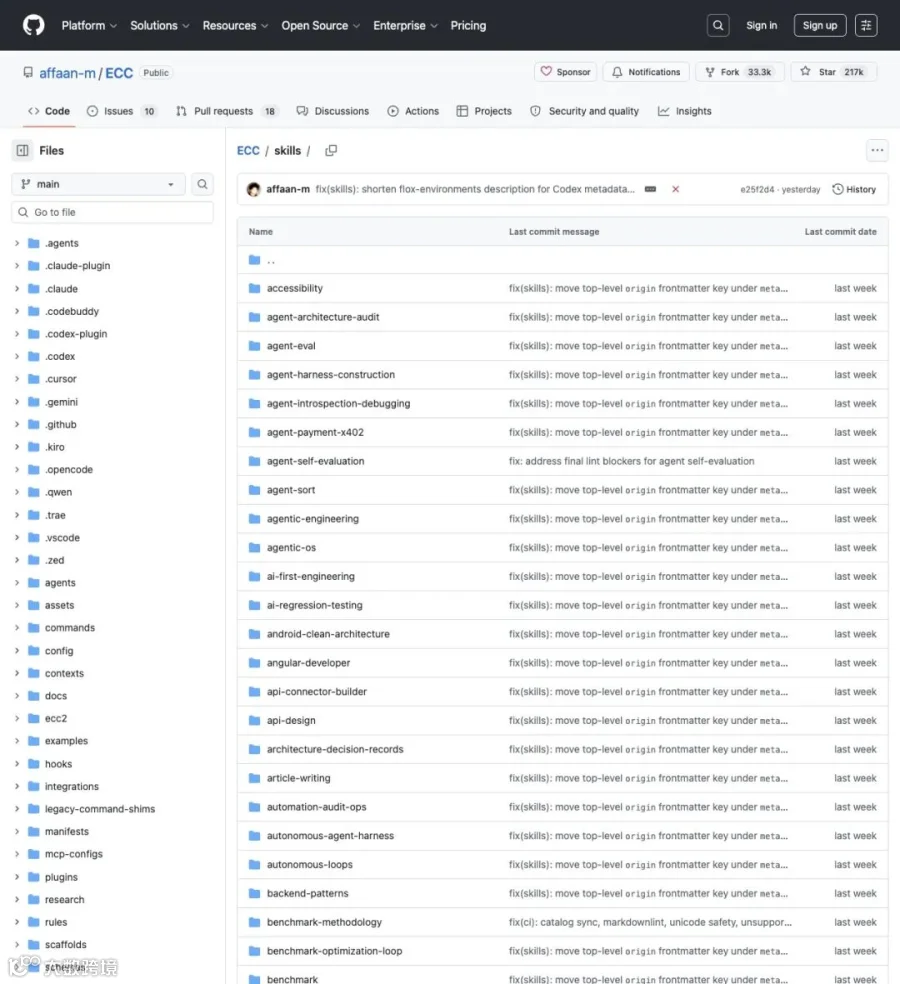Open the Platform dropdown menu
Image resolution: width=900 pixels, height=984 pixels.
tap(89, 26)
